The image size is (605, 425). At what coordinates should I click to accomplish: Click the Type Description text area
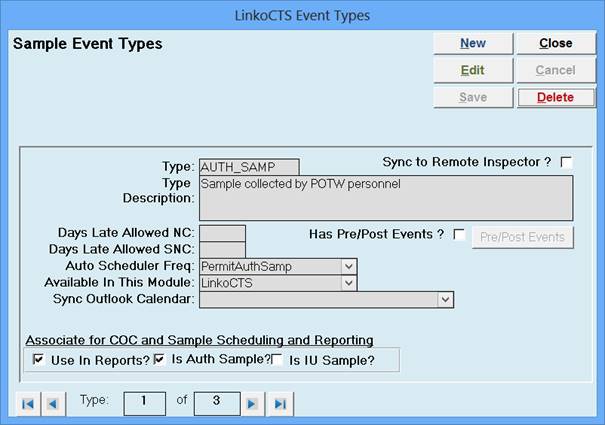386,198
